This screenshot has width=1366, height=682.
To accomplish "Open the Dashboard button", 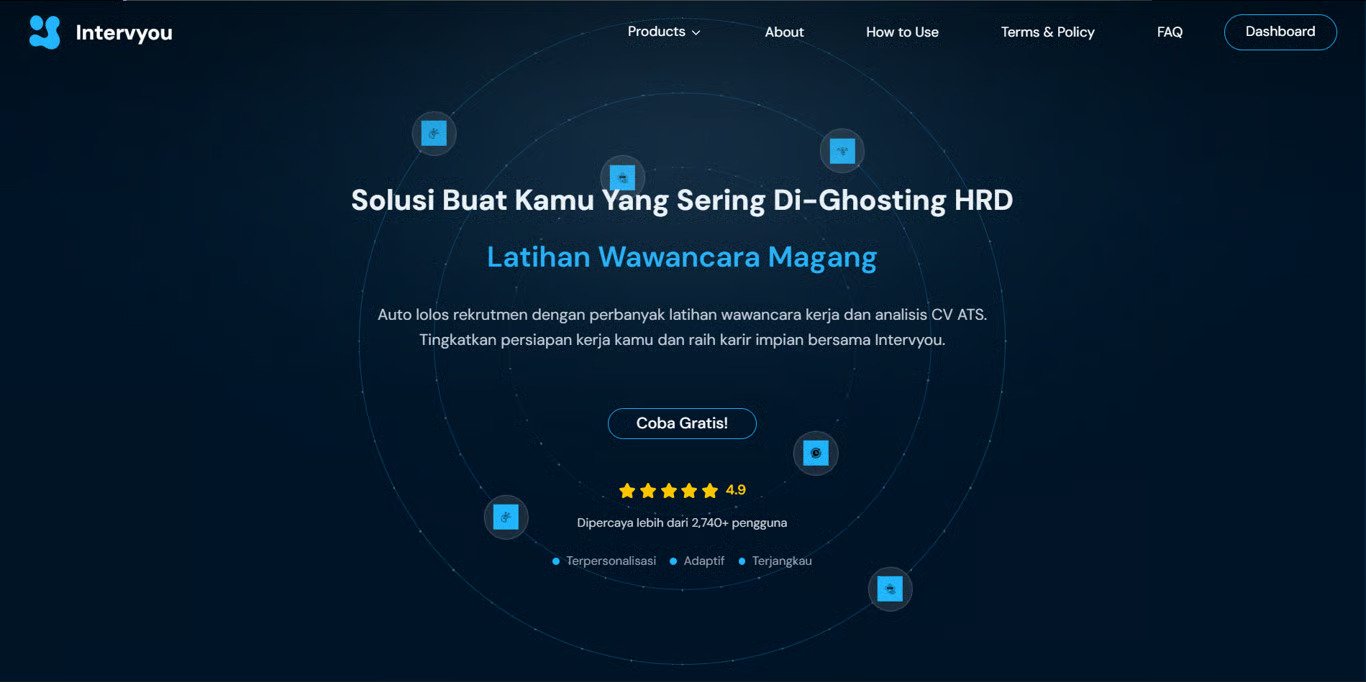I will coord(1280,32).
